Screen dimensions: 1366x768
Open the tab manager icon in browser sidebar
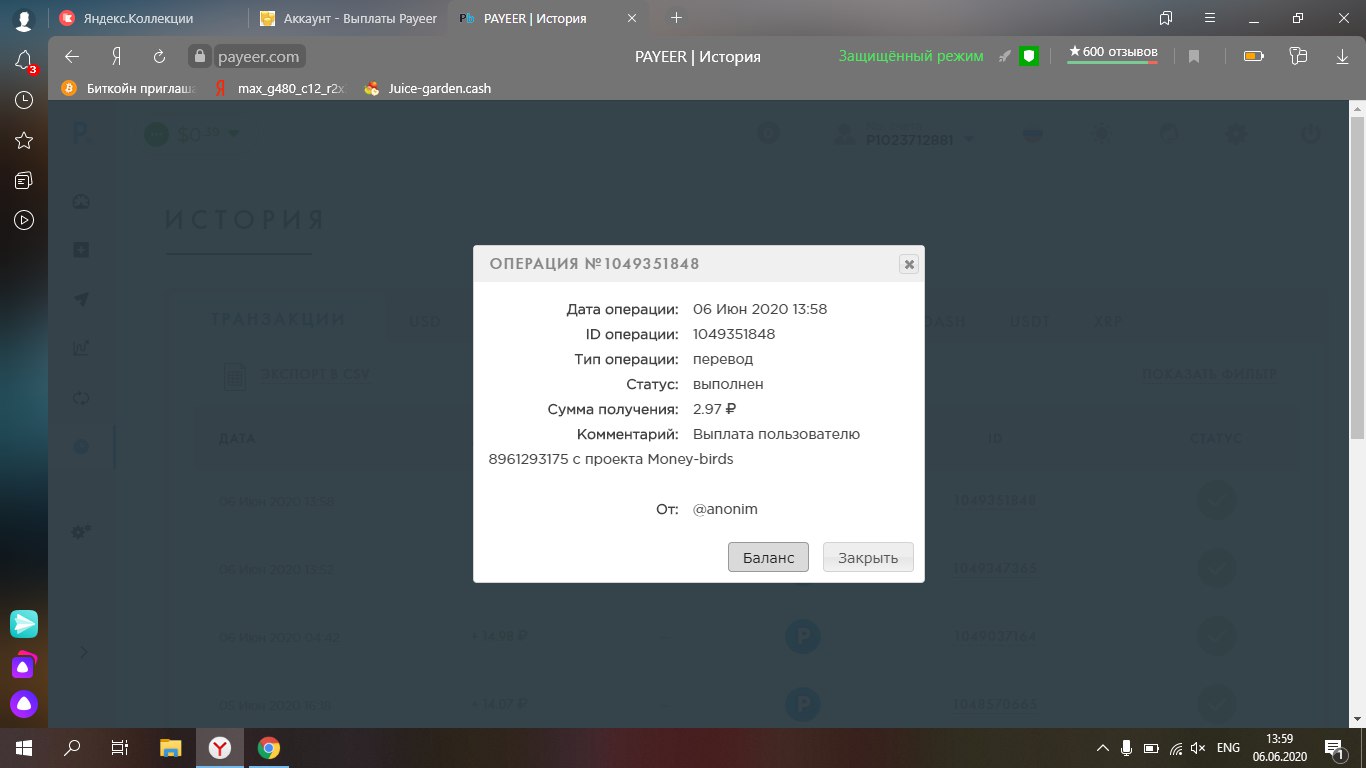click(x=24, y=180)
